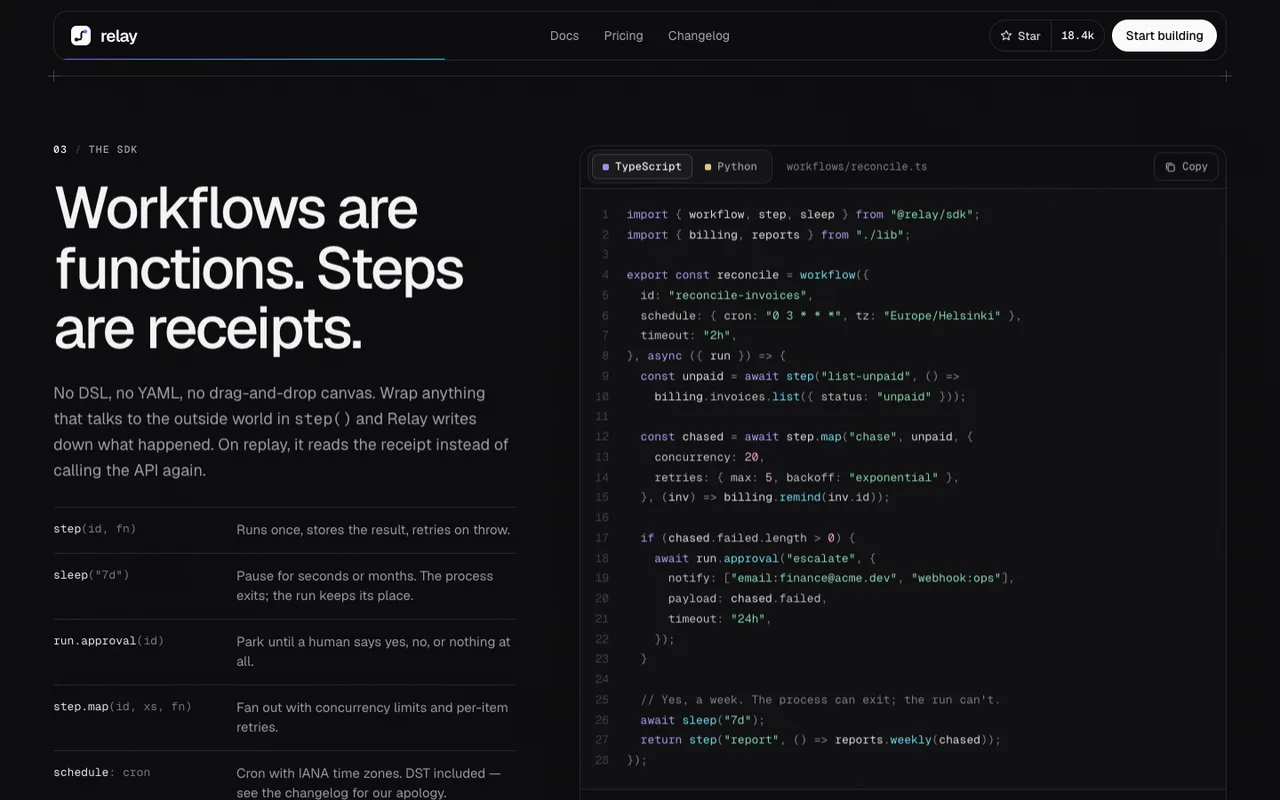This screenshot has height=800, width=1280.
Task: Click the "Europe/Helsinki" timezone string
Action: click(942, 315)
